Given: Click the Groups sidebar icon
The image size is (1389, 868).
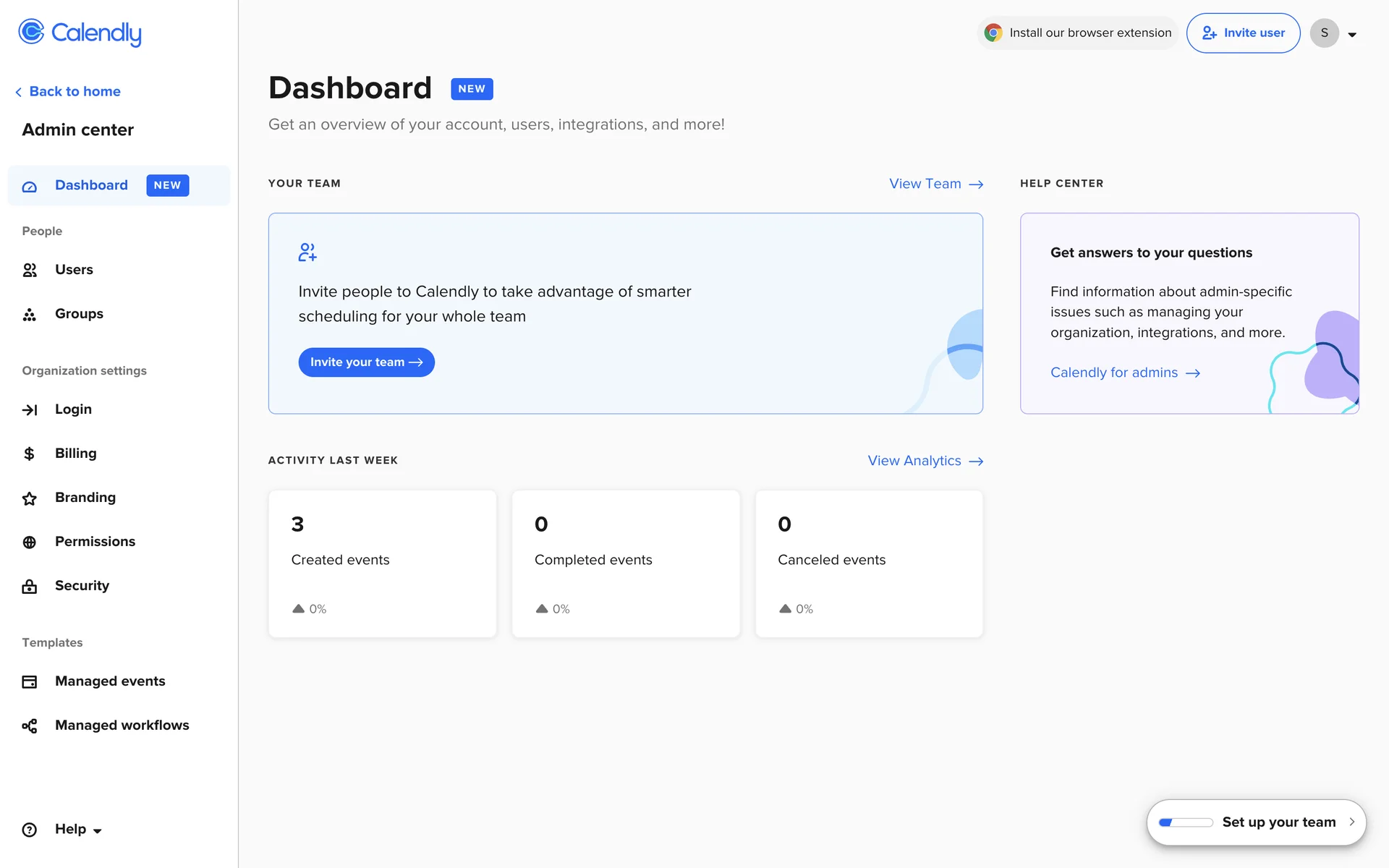Looking at the screenshot, I should pos(30,315).
